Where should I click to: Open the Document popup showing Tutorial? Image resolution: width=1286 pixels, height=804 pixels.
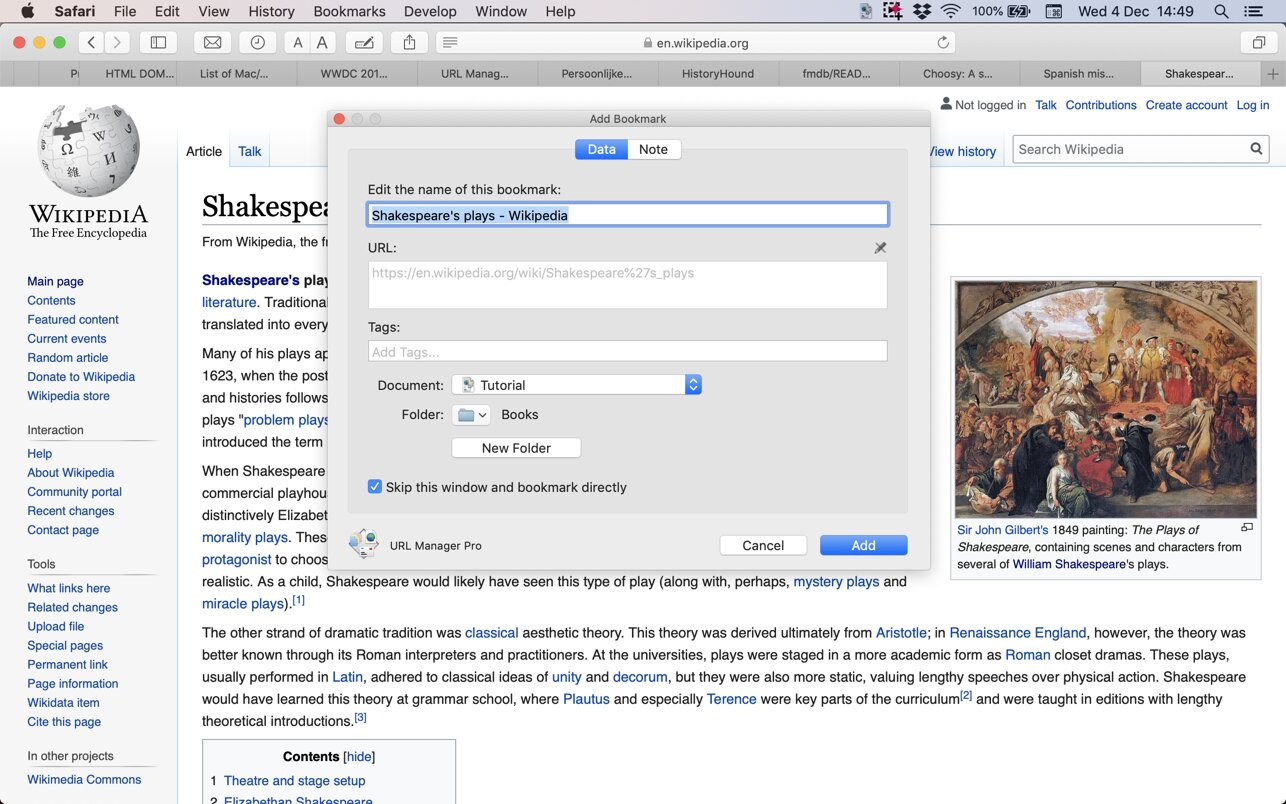[x=576, y=385]
